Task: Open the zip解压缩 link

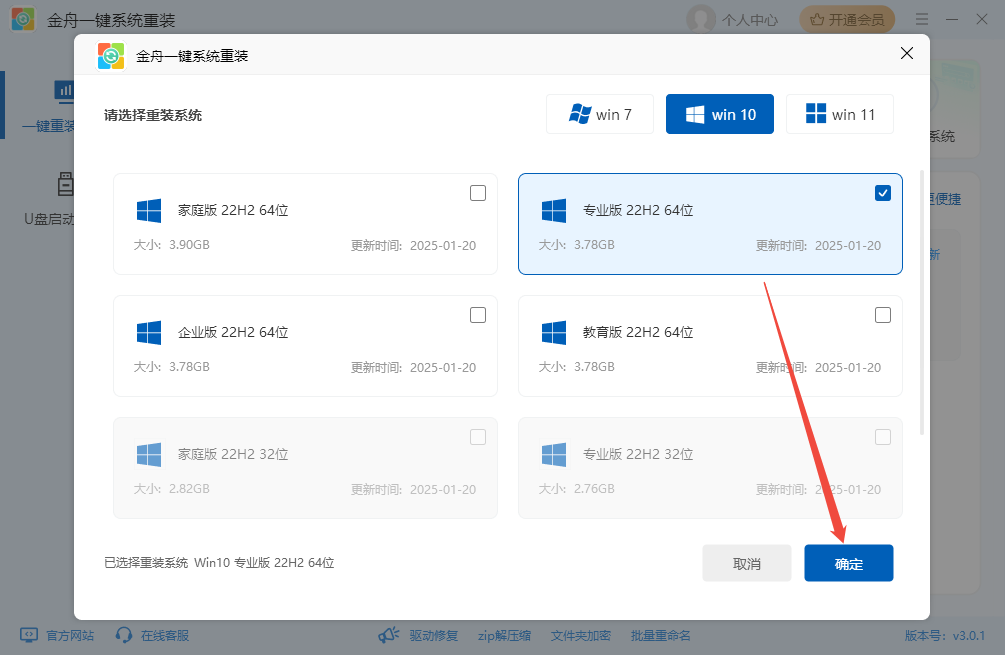Action: pos(504,635)
